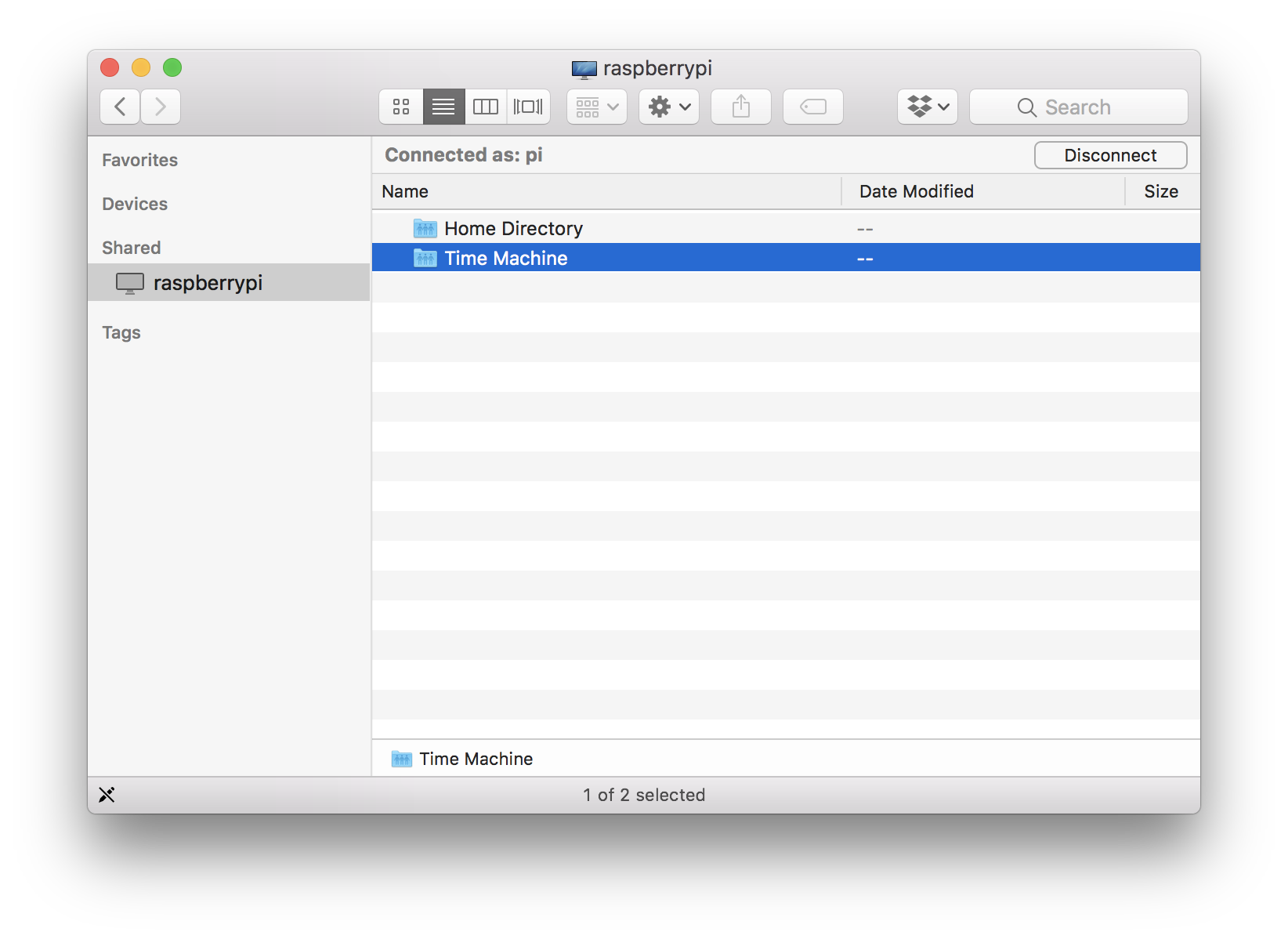
Task: Sort by the Size column header
Action: point(1163,191)
